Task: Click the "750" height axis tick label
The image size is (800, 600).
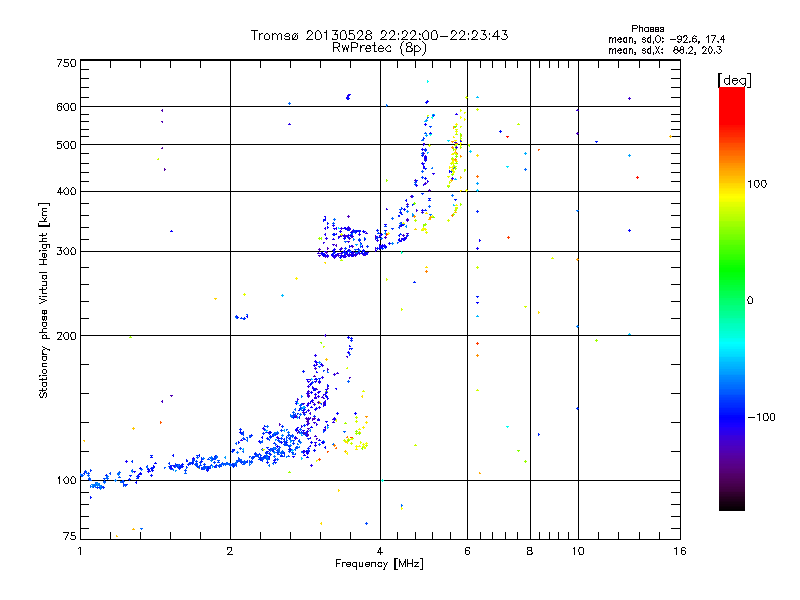Action: pos(66,63)
